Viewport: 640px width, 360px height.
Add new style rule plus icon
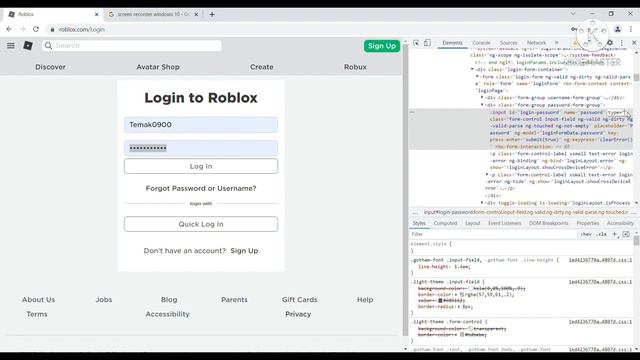click(615, 234)
